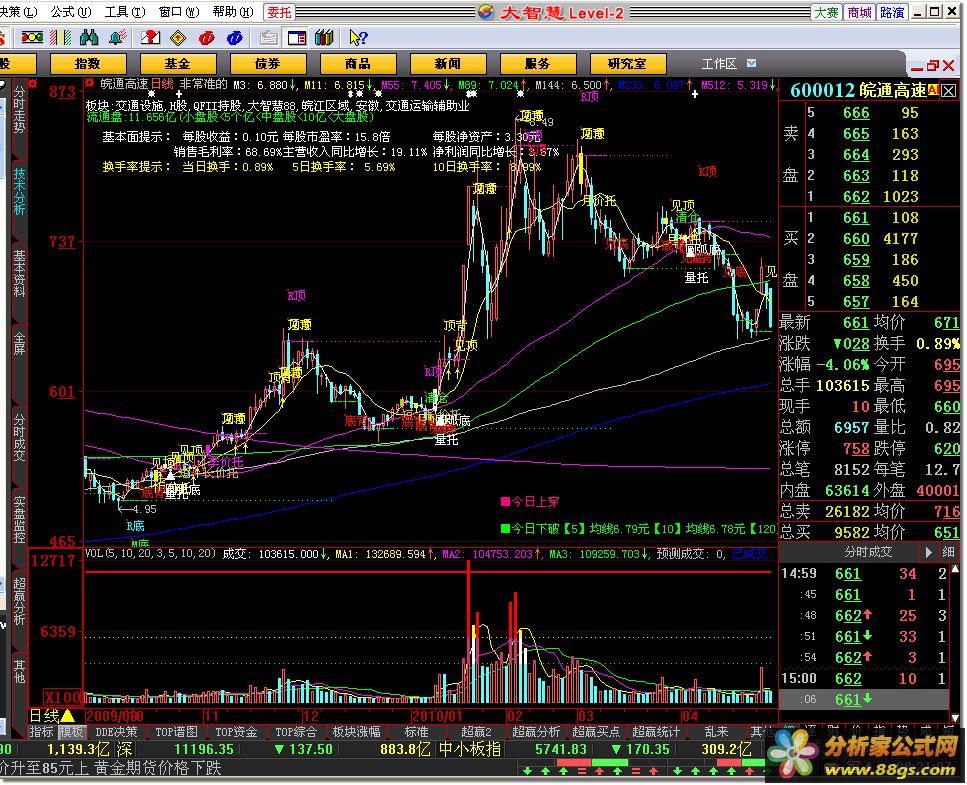
Task: Select the 标准 bottom tab
Action: [416, 732]
